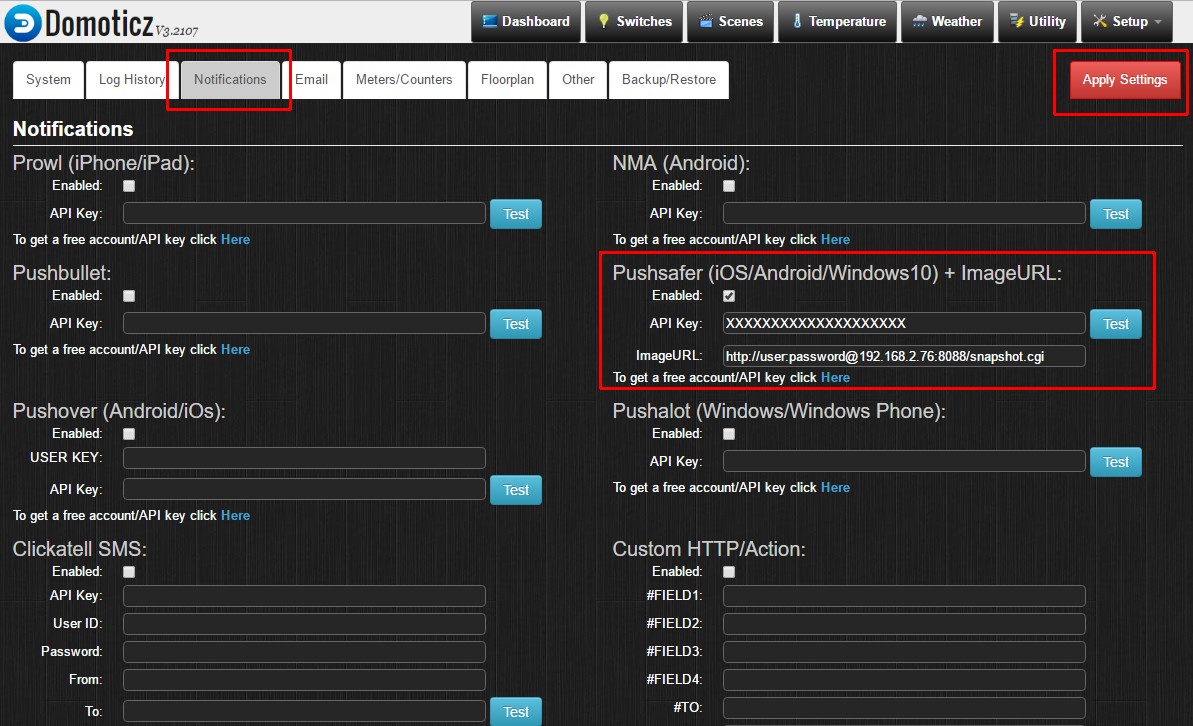Viewport: 1193px width, 726px height.
Task: Open the Meters/Counters tab
Action: (x=404, y=80)
